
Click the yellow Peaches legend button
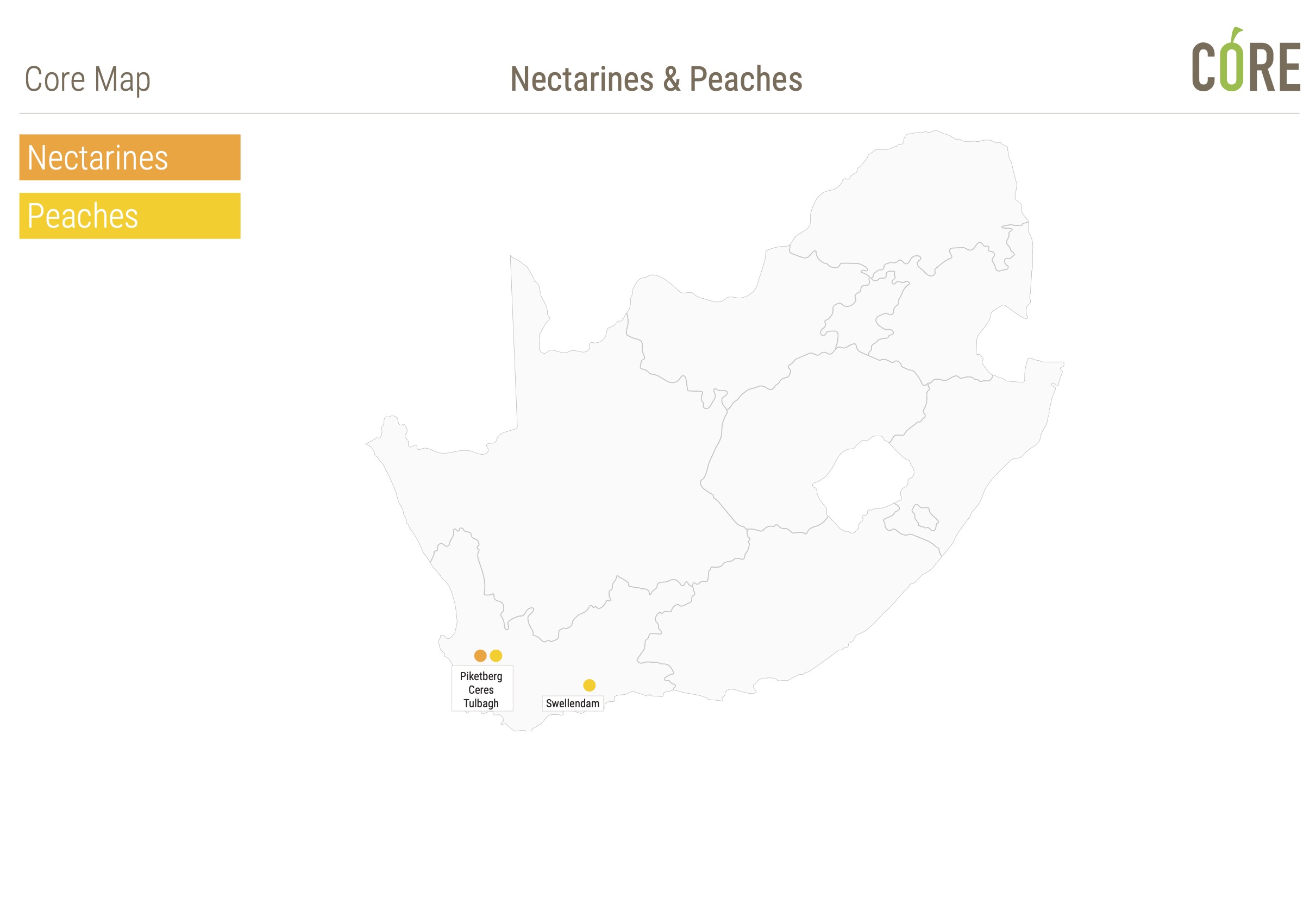point(130,216)
